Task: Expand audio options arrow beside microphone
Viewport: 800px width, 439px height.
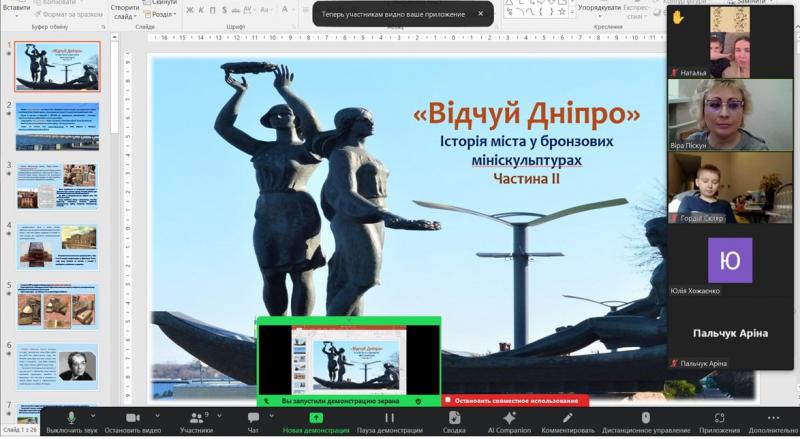Action: coord(93,415)
